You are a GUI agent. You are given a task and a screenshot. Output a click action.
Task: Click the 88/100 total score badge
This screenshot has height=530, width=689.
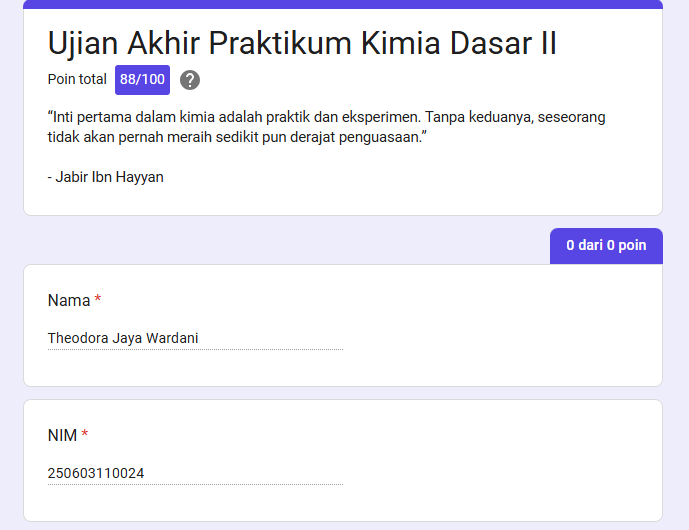click(x=142, y=80)
